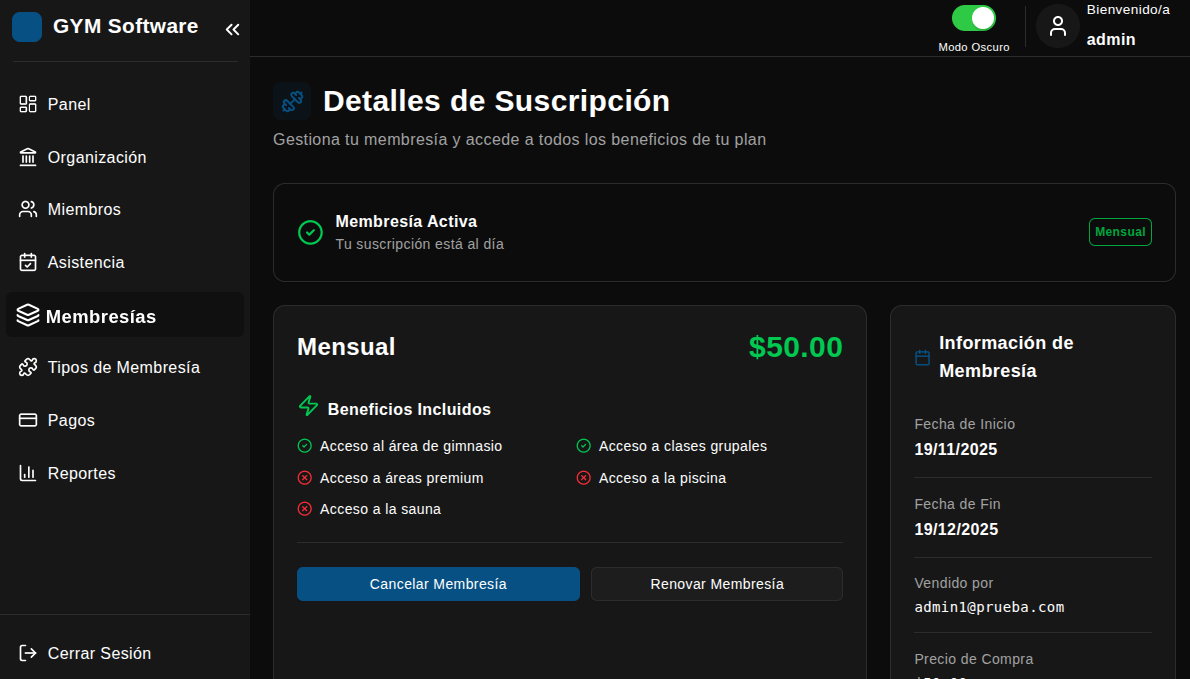Image resolution: width=1190 pixels, height=679 pixels.
Task: Click the Renovar Membresía button
Action: (716, 583)
